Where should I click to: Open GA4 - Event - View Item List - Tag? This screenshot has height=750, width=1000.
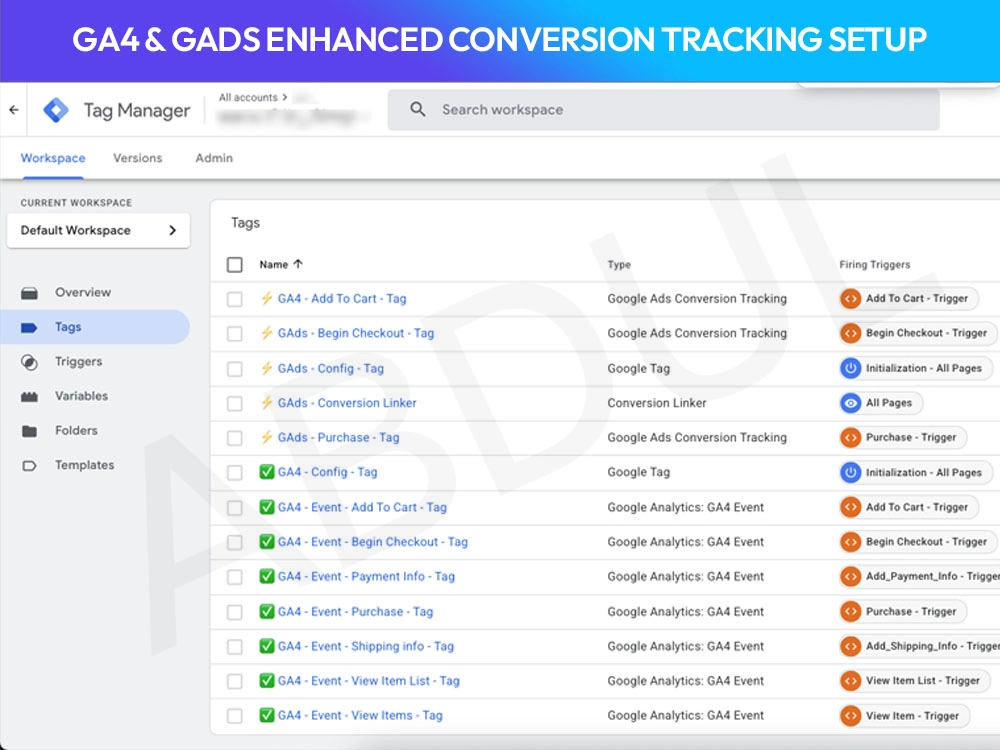pos(369,680)
